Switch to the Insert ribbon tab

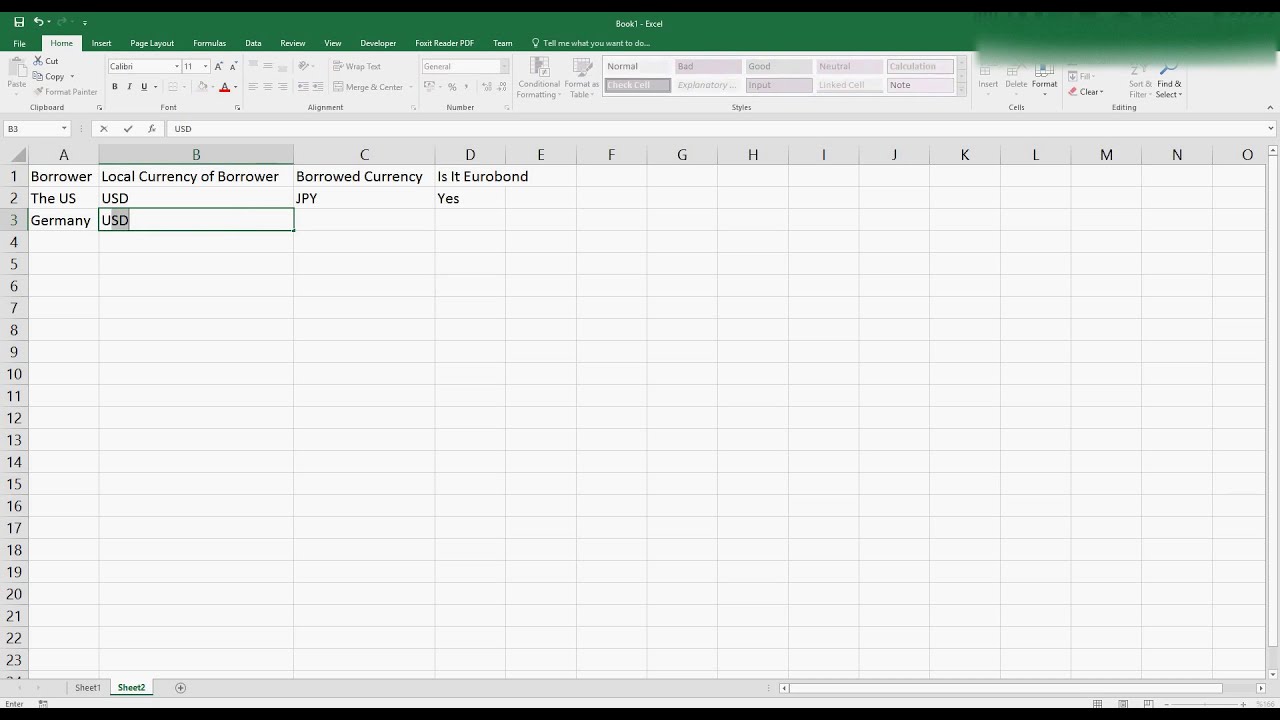[x=101, y=43]
